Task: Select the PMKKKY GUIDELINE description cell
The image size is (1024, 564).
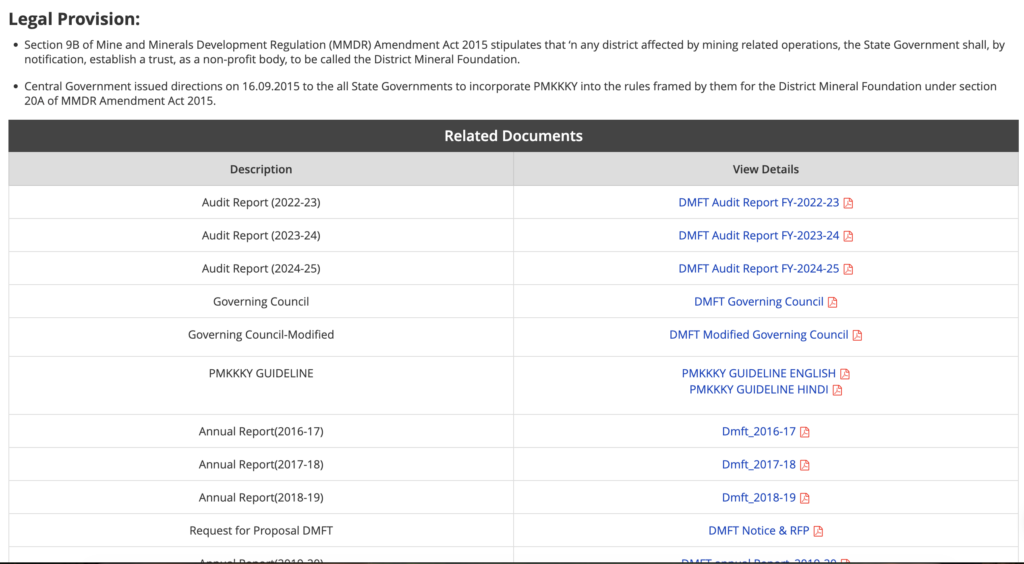Action: point(261,385)
